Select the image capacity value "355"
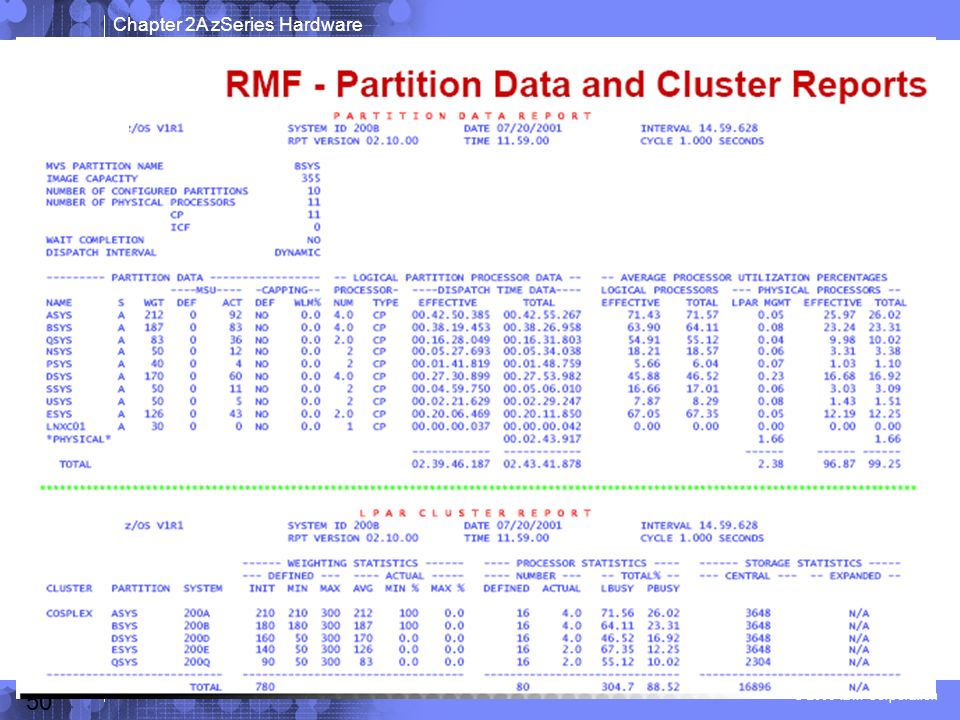This screenshot has height=720, width=960. [310, 178]
